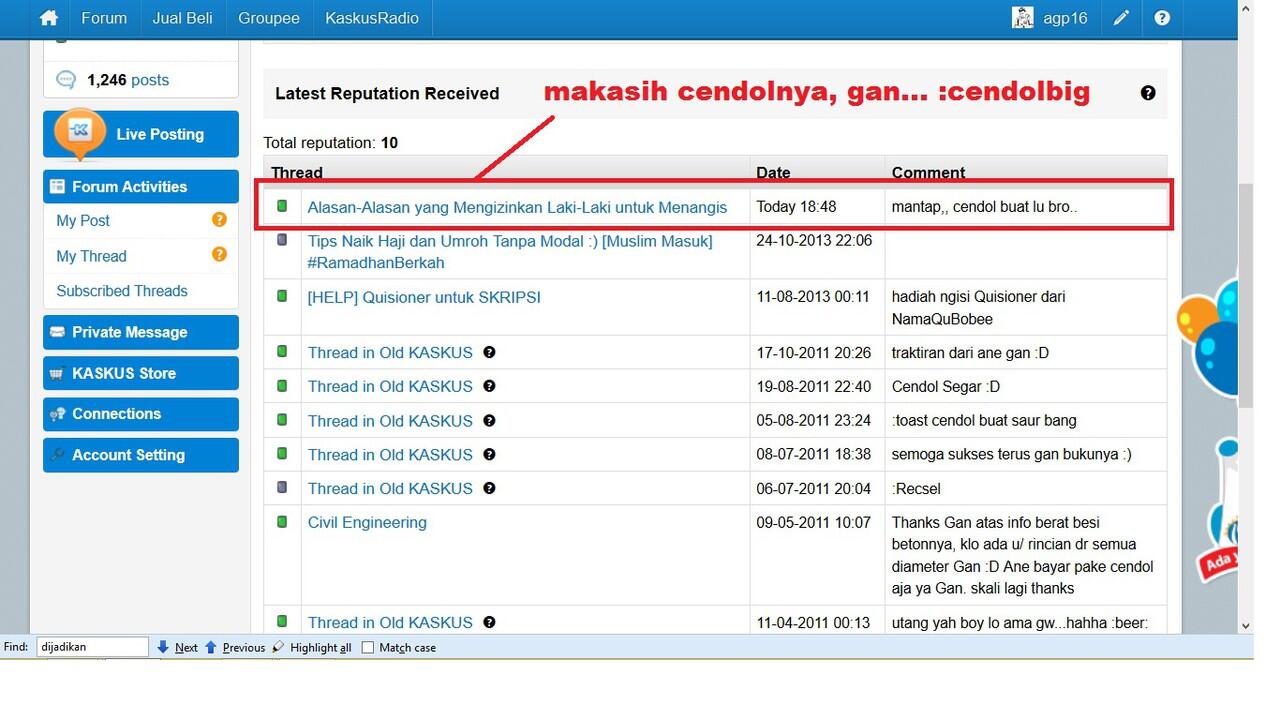Open Account Setting button
The width and height of the screenshot is (1280, 720).
(141, 455)
